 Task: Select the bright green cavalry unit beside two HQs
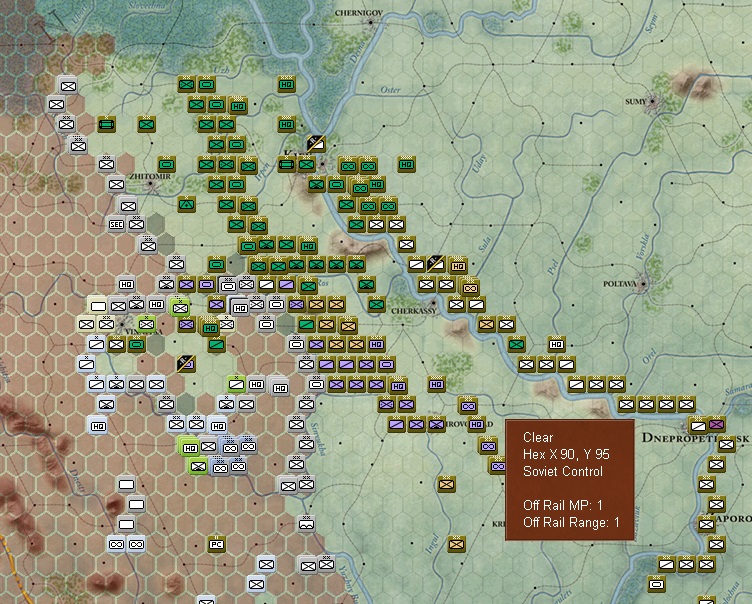click(236, 384)
